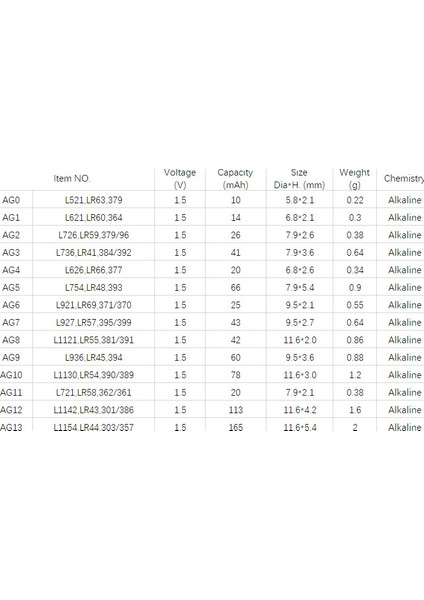Select the L621,LR60,364 item cell
Screen dimensions: 424x600
94,218
